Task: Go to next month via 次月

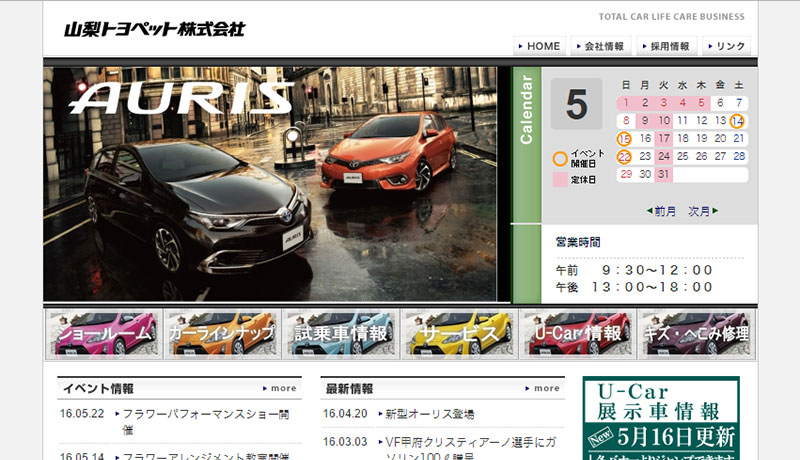Action: (x=703, y=211)
